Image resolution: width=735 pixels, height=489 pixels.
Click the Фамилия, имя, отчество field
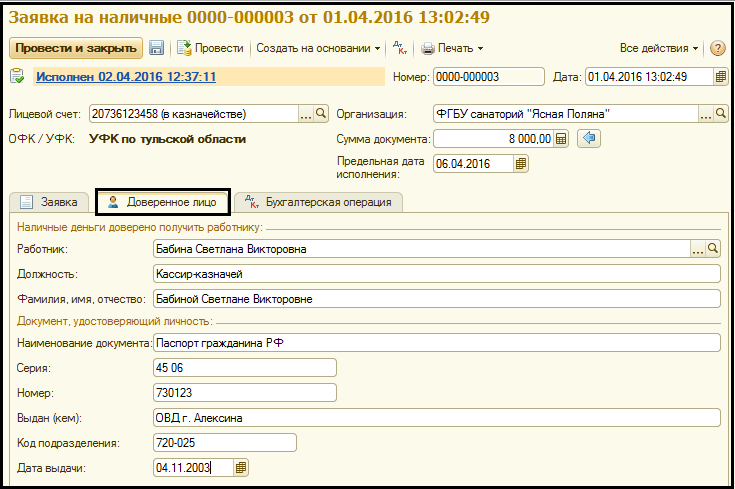click(437, 299)
